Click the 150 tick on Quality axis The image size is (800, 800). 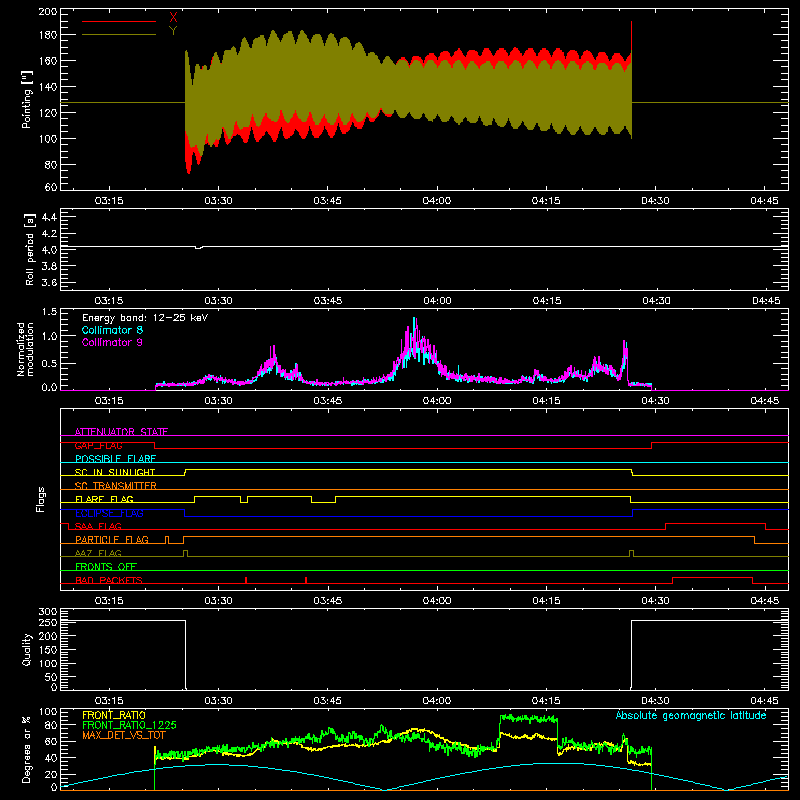[x=47, y=650]
